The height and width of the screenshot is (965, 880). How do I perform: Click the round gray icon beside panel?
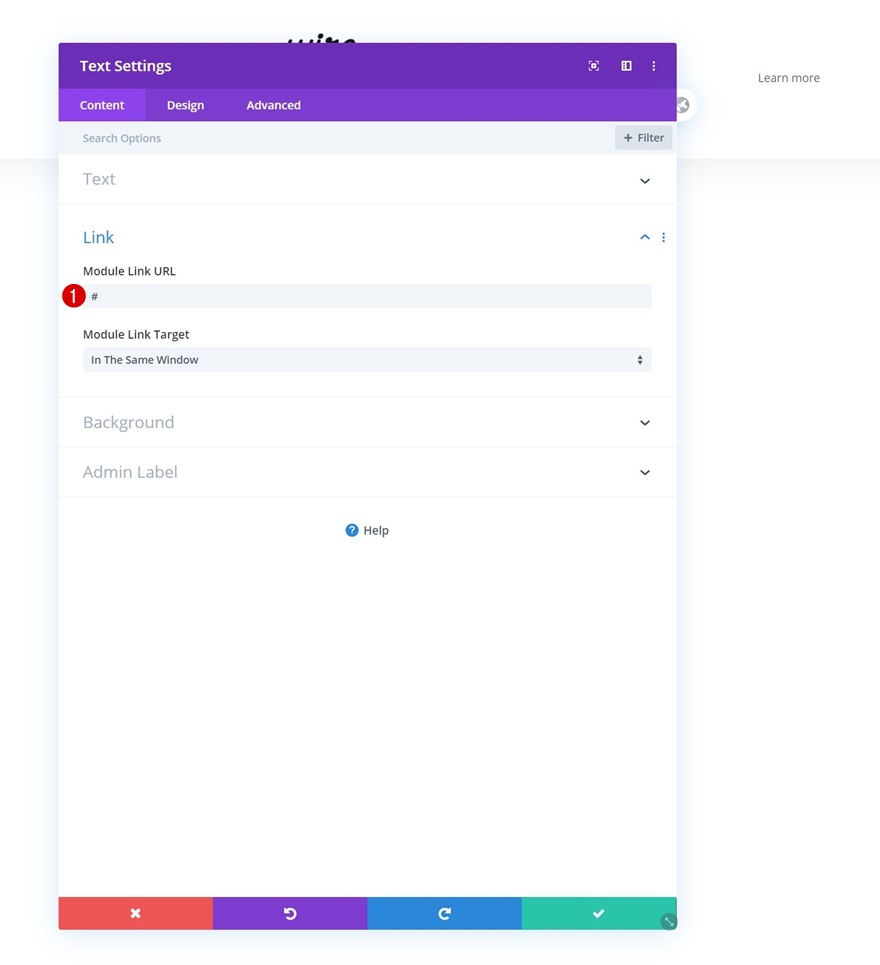point(682,105)
